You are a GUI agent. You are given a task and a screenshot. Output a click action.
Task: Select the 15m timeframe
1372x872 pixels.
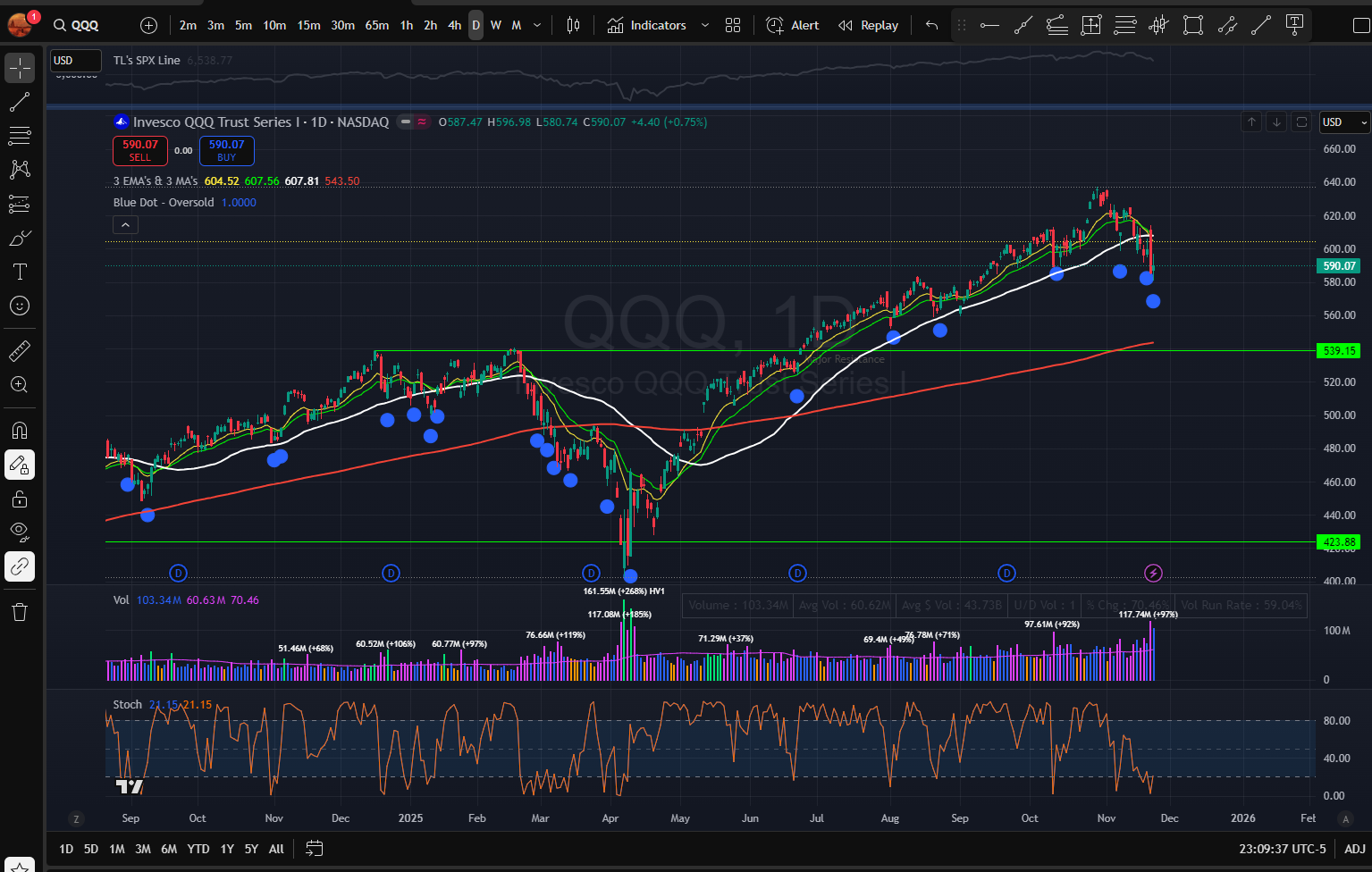[x=308, y=25]
